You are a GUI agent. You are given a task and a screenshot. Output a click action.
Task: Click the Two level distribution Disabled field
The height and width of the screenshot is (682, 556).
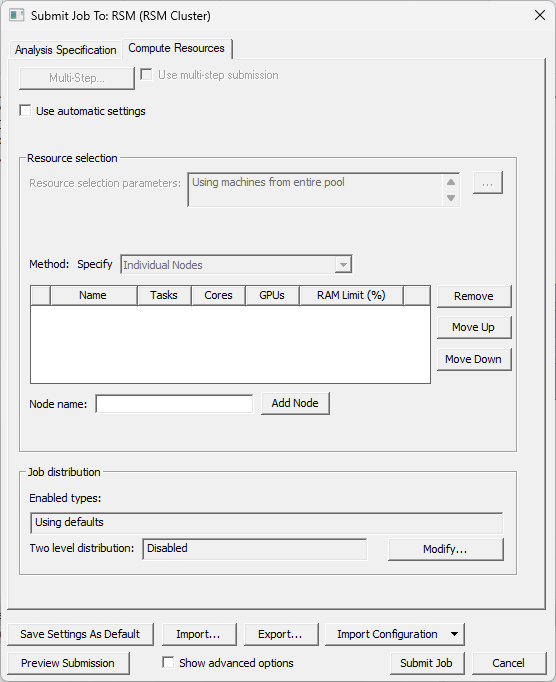255,549
